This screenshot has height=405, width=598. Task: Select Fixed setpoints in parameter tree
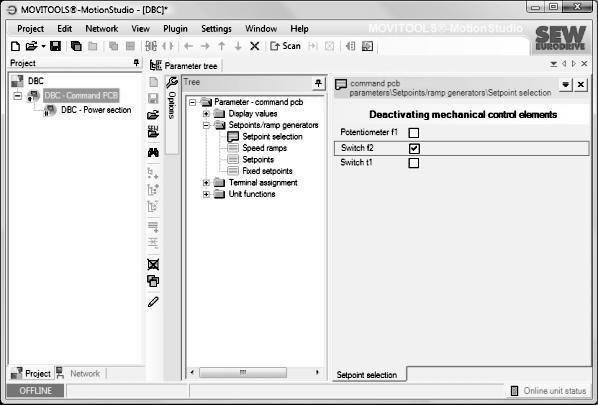(267, 171)
